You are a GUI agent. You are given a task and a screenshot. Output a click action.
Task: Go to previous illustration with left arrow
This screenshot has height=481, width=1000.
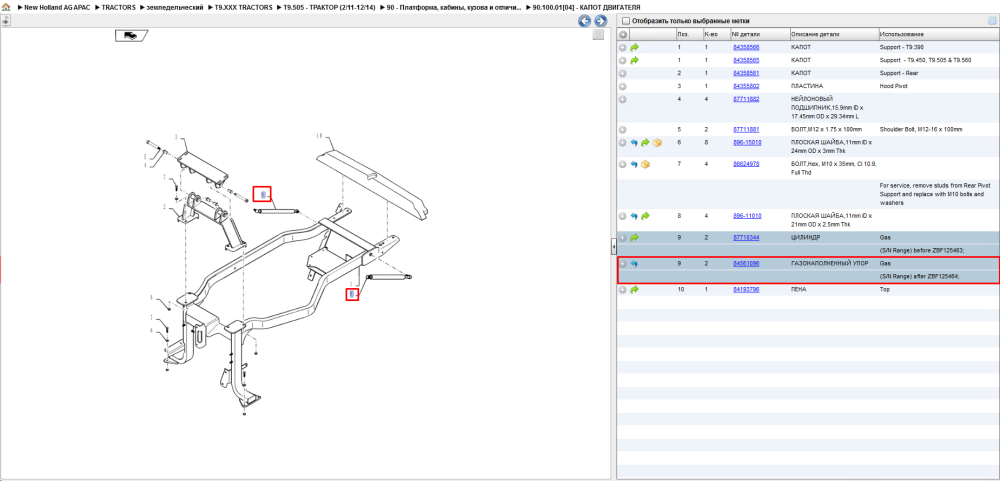coord(584,21)
